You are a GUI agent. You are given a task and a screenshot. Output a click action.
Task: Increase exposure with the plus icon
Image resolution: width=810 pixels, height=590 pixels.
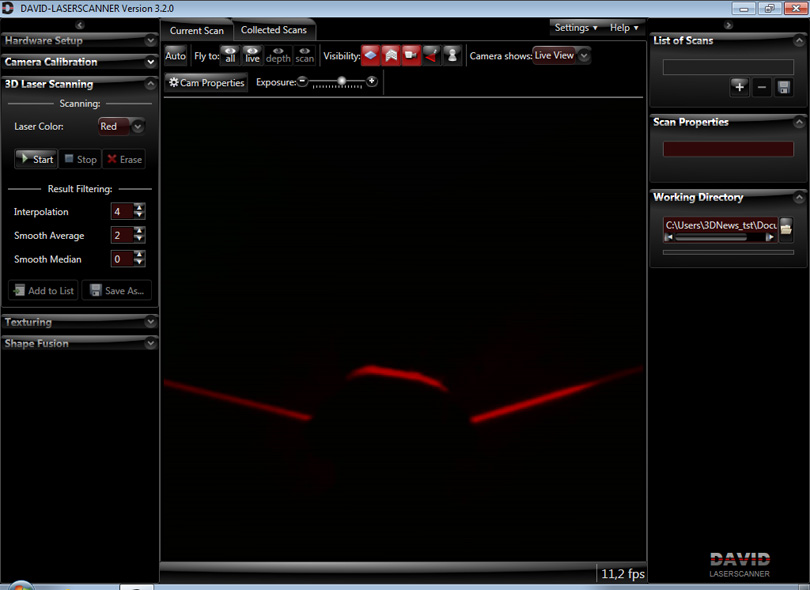372,82
